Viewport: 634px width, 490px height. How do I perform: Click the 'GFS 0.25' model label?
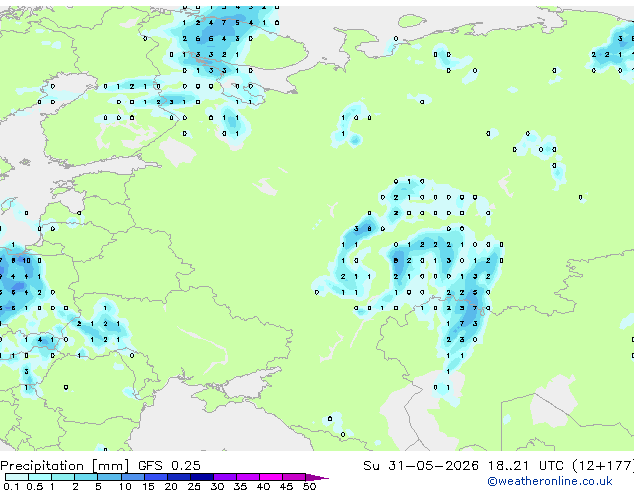click(x=169, y=466)
